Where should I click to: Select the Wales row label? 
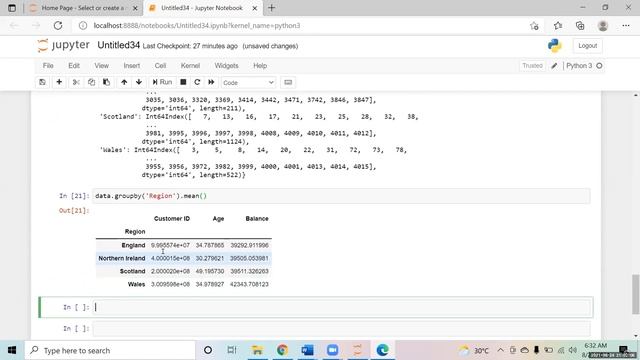click(x=136, y=284)
